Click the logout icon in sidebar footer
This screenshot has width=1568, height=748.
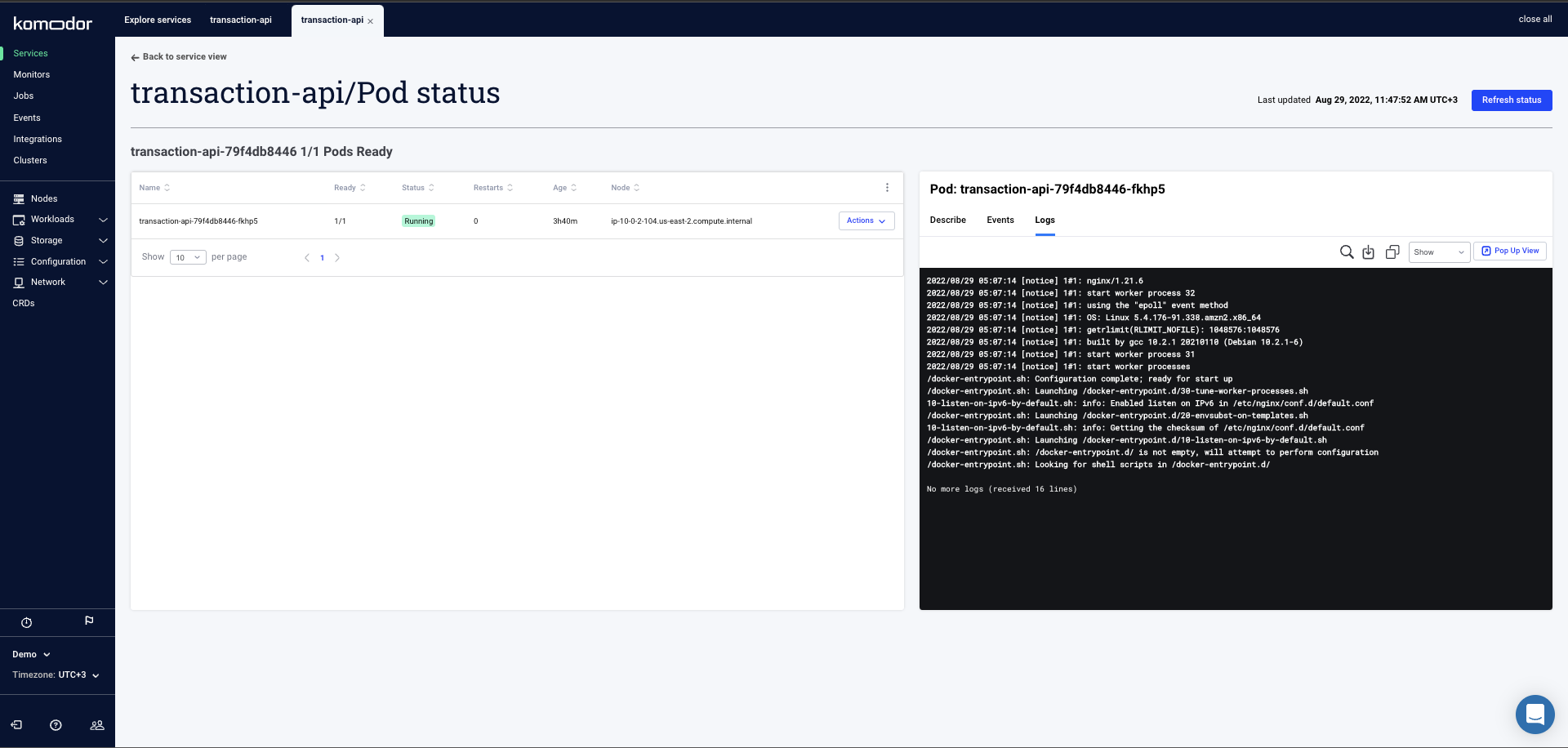point(16,725)
